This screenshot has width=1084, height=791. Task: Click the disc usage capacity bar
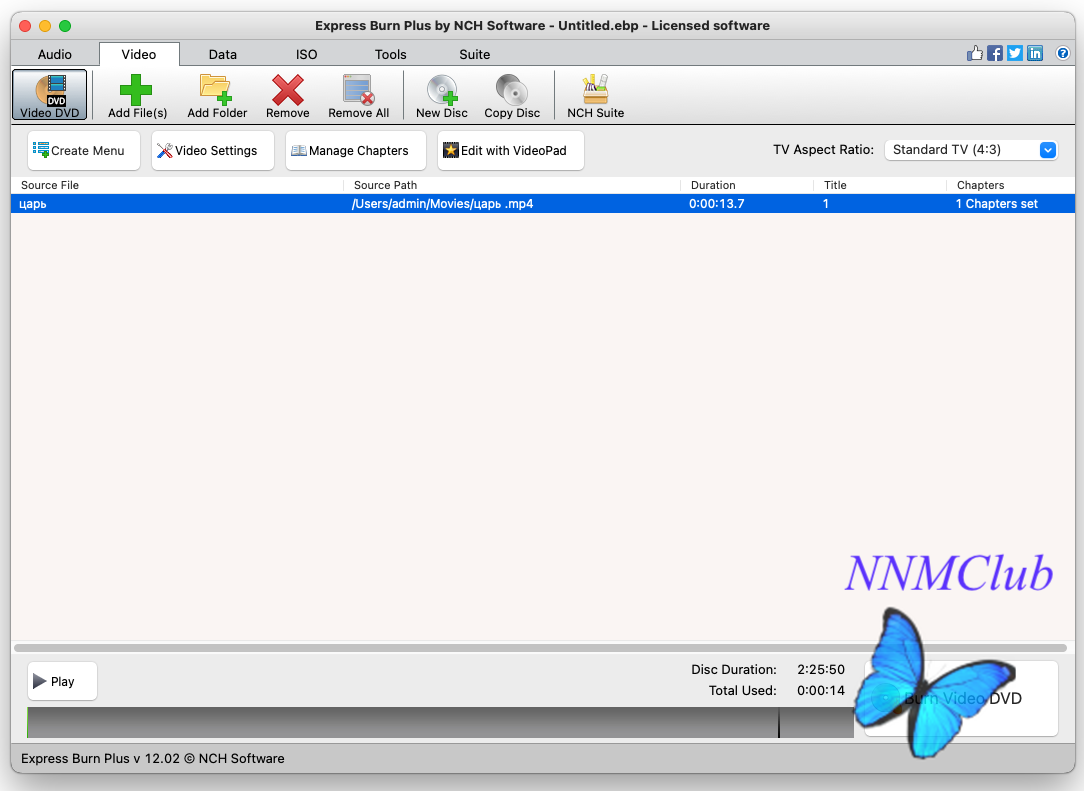point(440,723)
